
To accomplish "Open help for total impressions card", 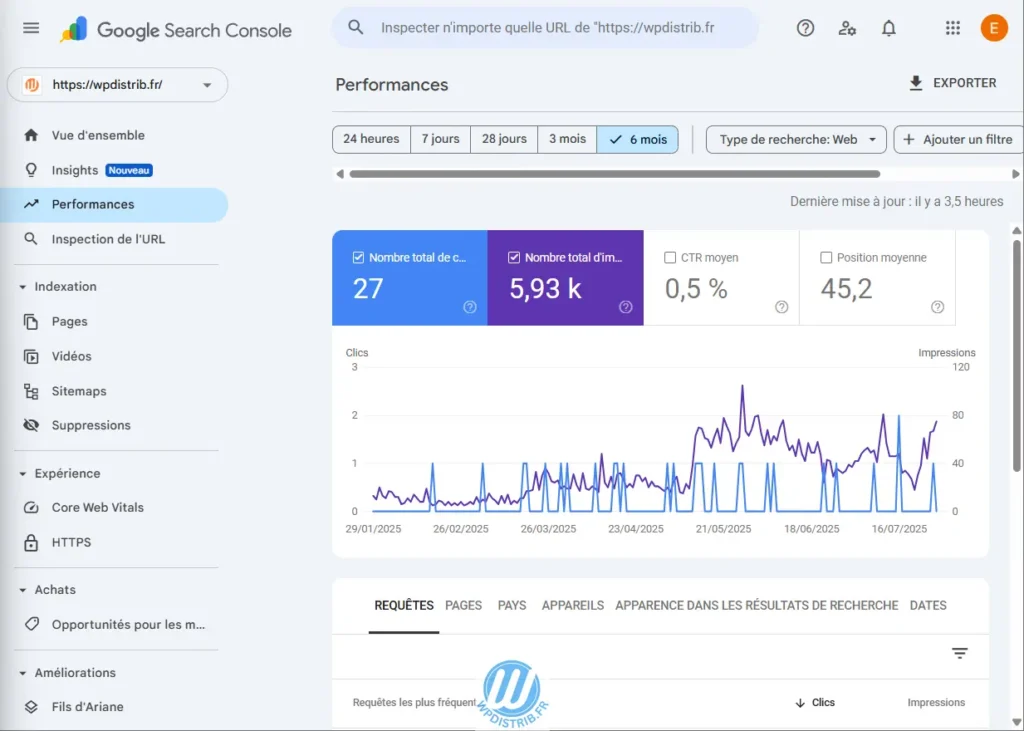I will pos(626,307).
